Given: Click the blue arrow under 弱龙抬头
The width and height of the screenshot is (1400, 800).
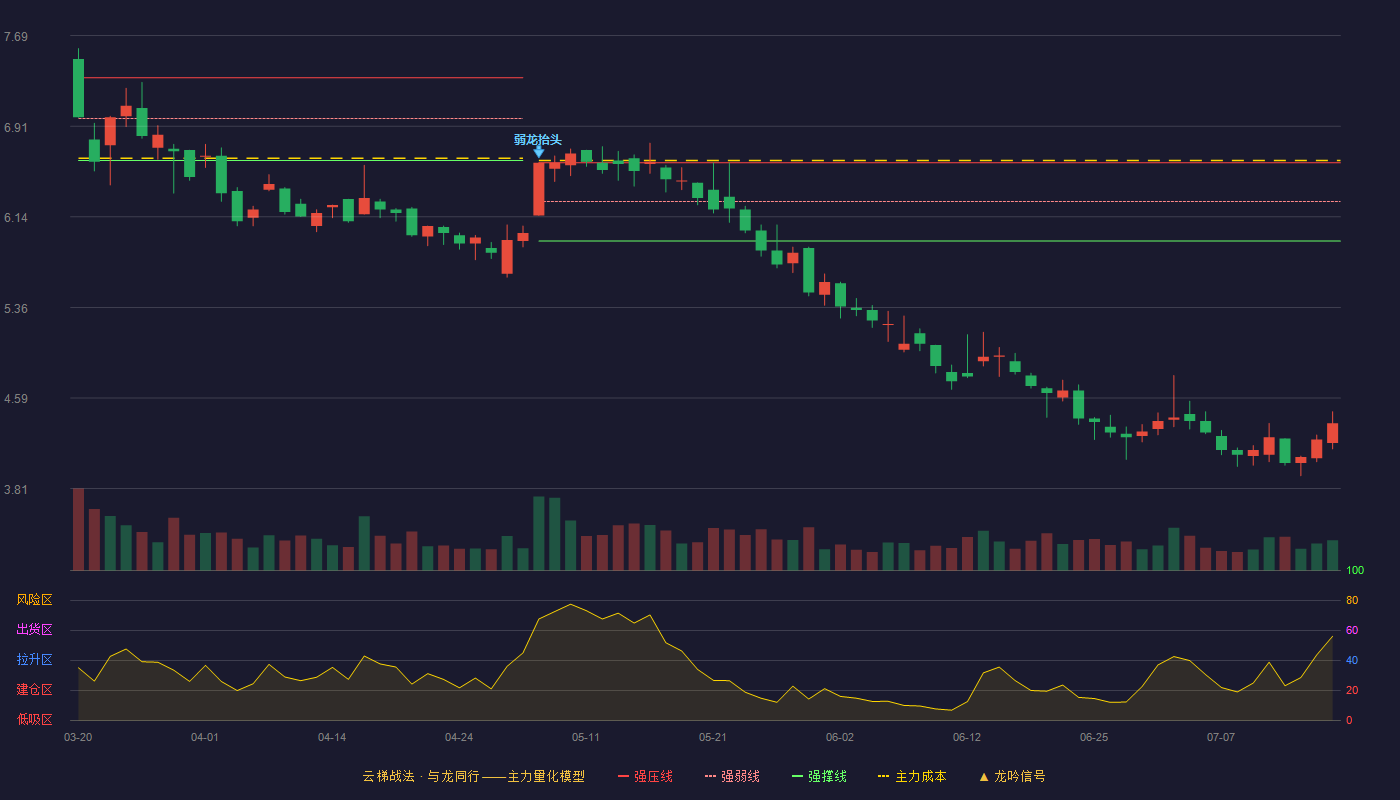Looking at the screenshot, I should coord(538,152).
